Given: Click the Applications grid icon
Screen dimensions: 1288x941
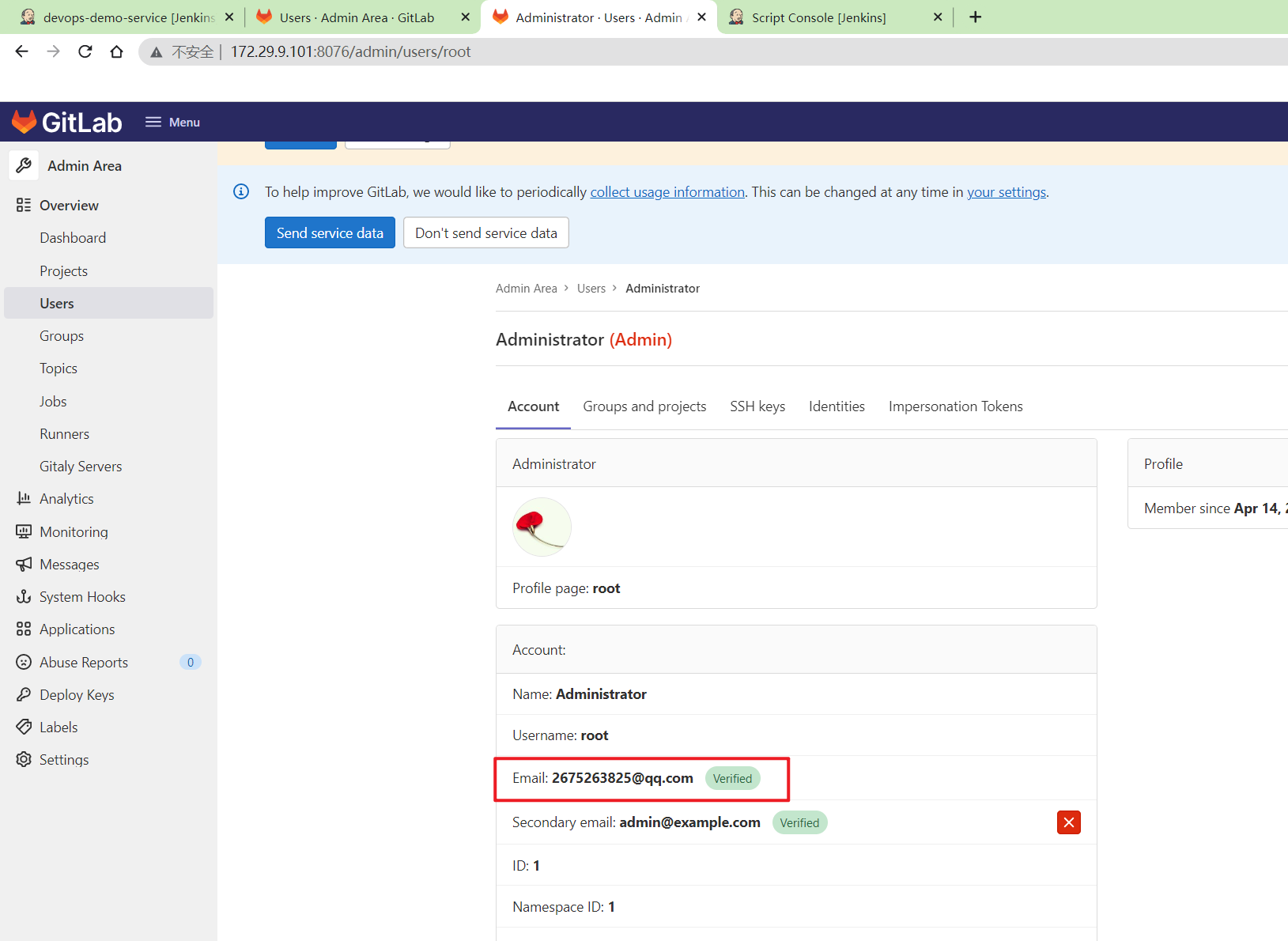Looking at the screenshot, I should click(x=24, y=629).
